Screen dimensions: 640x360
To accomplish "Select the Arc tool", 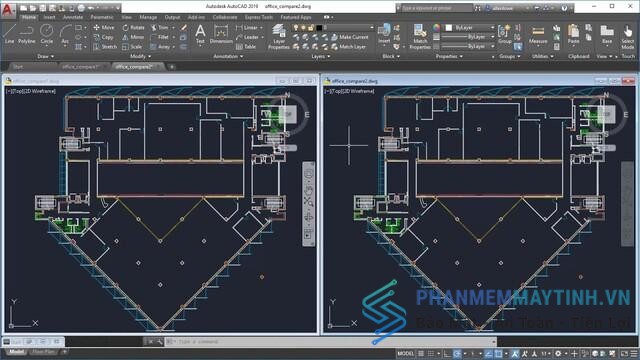I will click(65, 33).
